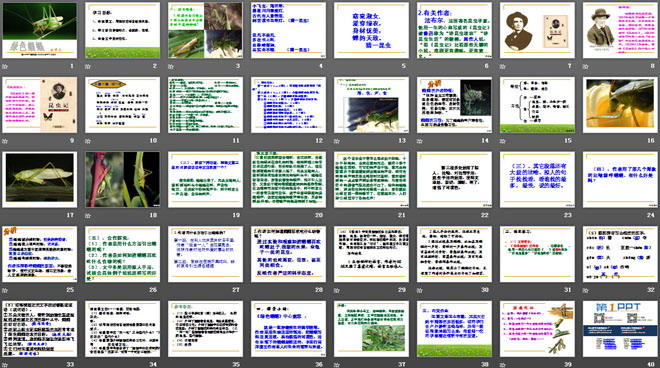Screen dimensions: 660x368
Task: Click the animation star beneath slide 32
Action: (585, 290)
